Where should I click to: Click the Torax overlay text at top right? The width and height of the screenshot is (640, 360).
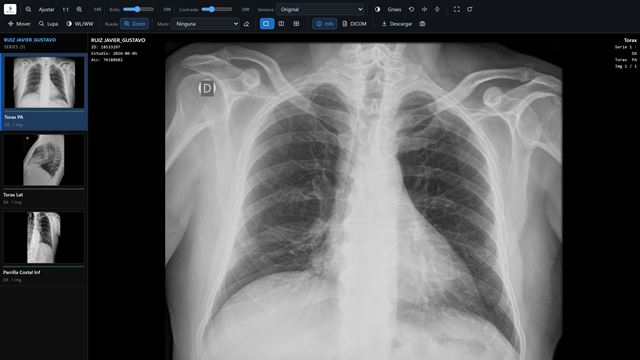coord(630,40)
